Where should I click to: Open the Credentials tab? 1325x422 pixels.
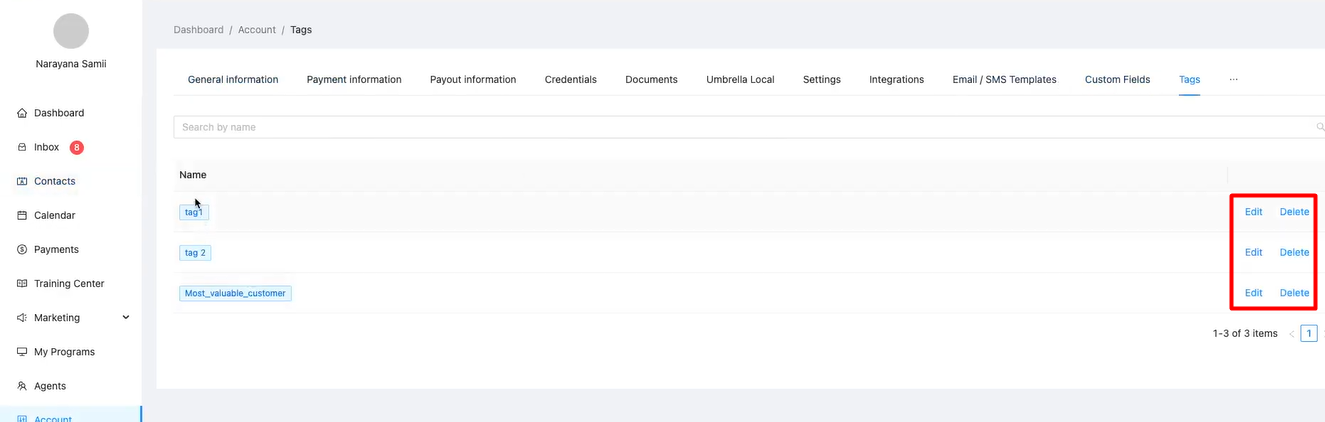tap(571, 79)
